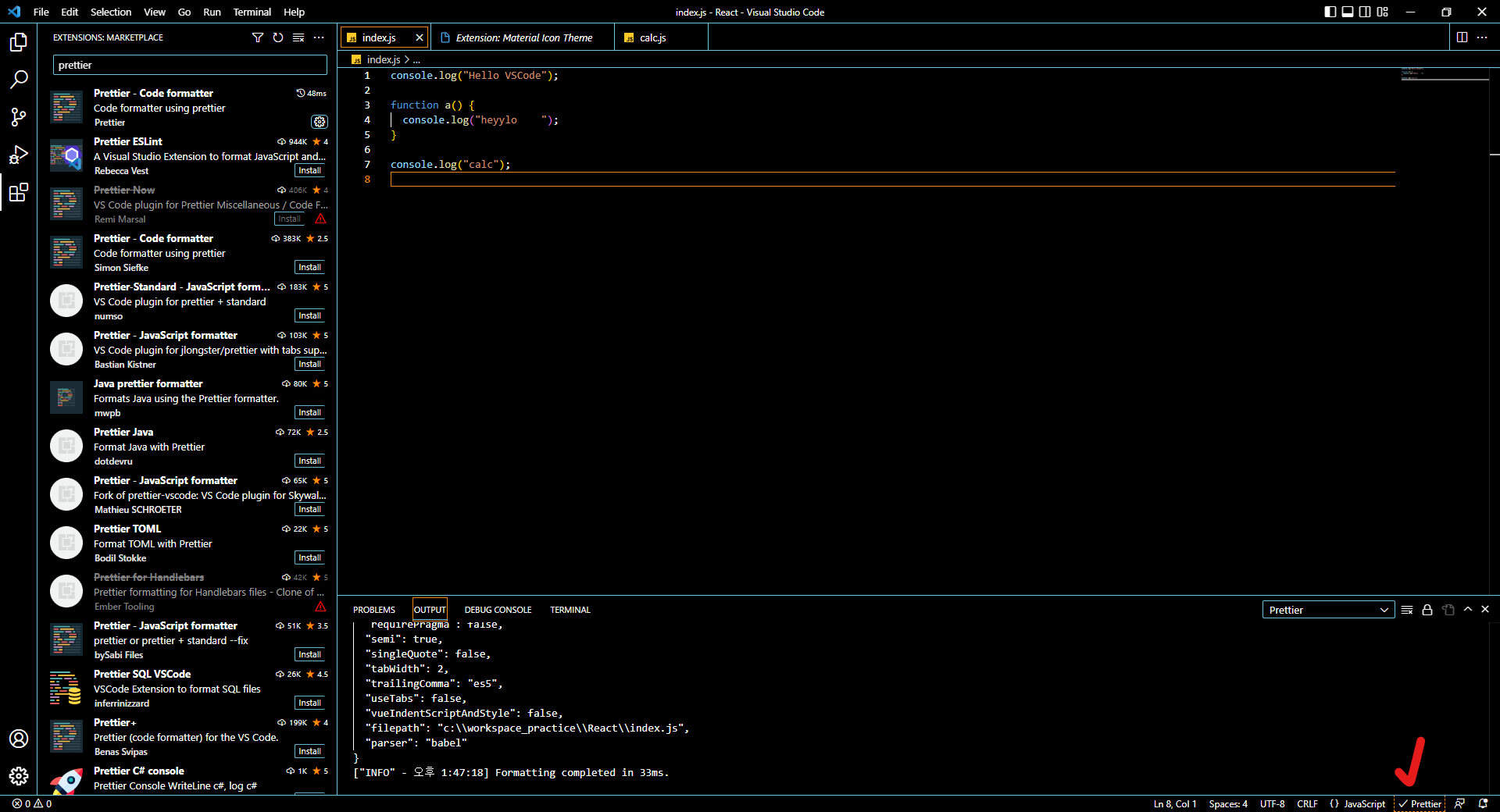Switch to the TERMINAL panel tab
This screenshot has width=1500, height=812.
tap(570, 610)
